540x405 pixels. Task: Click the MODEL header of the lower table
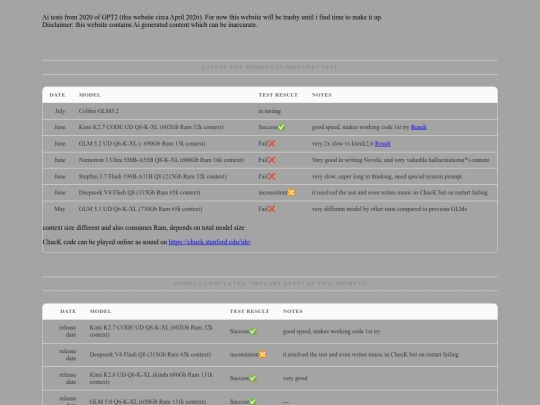point(101,311)
